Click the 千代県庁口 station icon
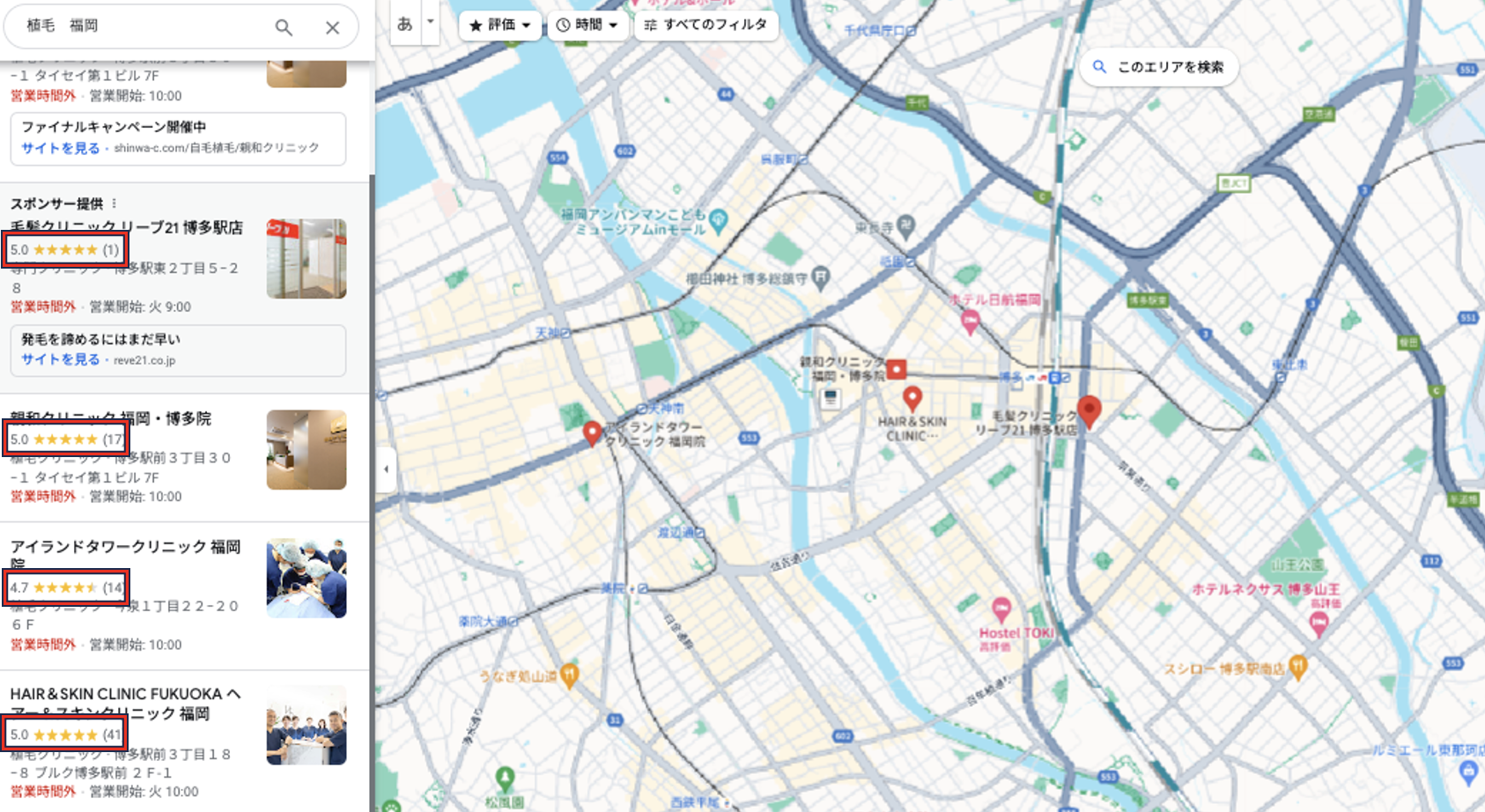Viewport: 1485px width, 812px height. 912,30
